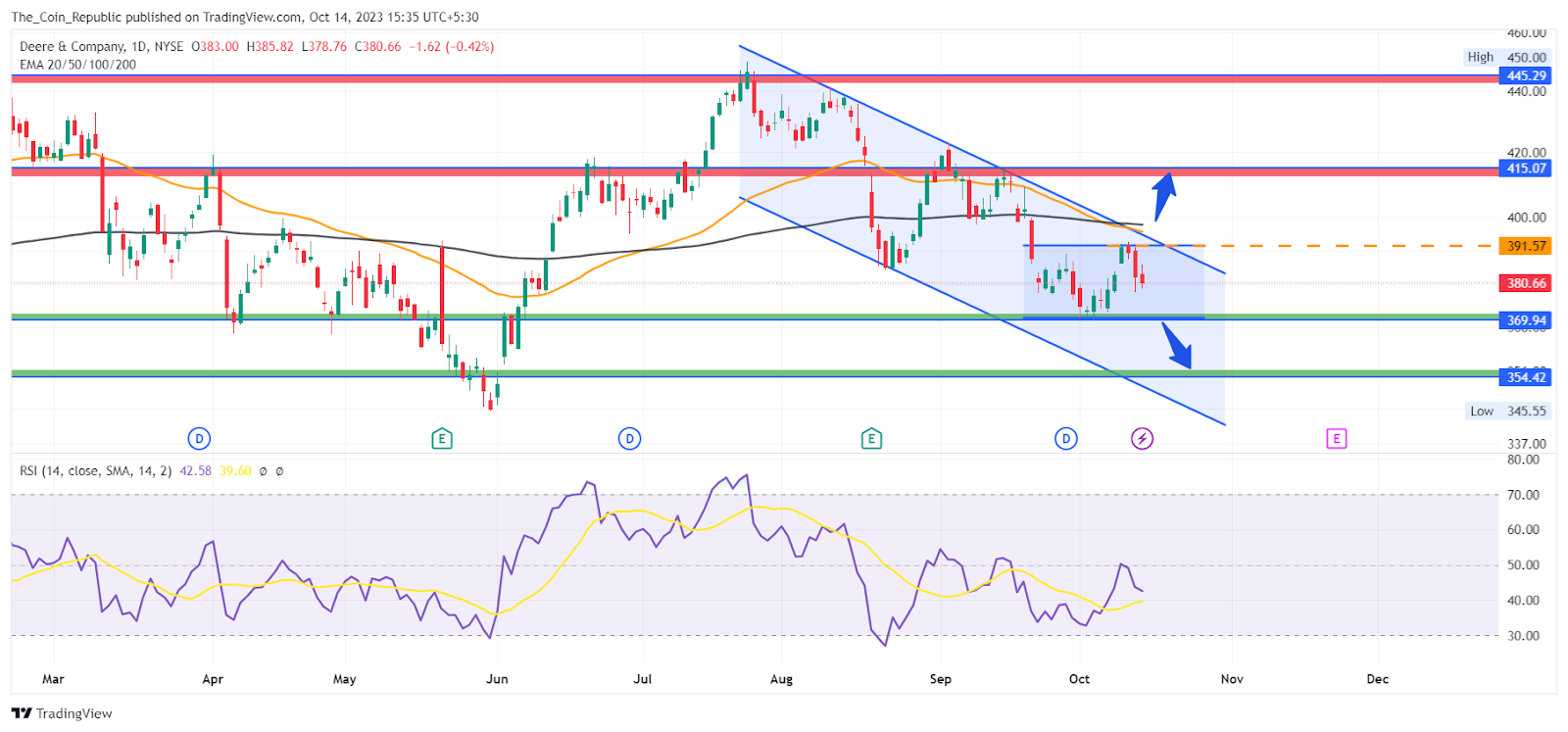The image size is (1568, 732).
Task: Click the RSI value 42.58
Action: (196, 471)
